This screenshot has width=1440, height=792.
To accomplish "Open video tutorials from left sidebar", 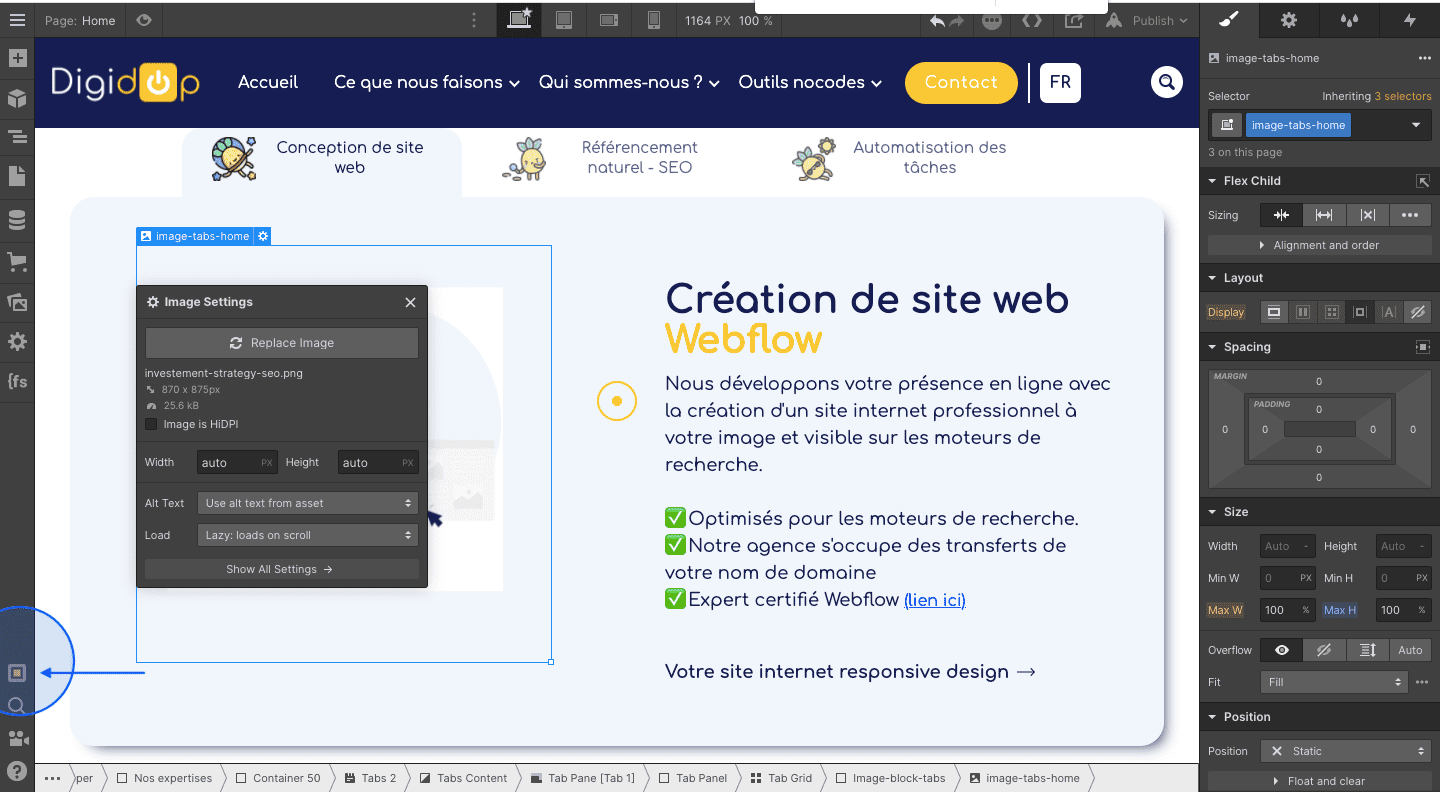I will (x=17, y=739).
